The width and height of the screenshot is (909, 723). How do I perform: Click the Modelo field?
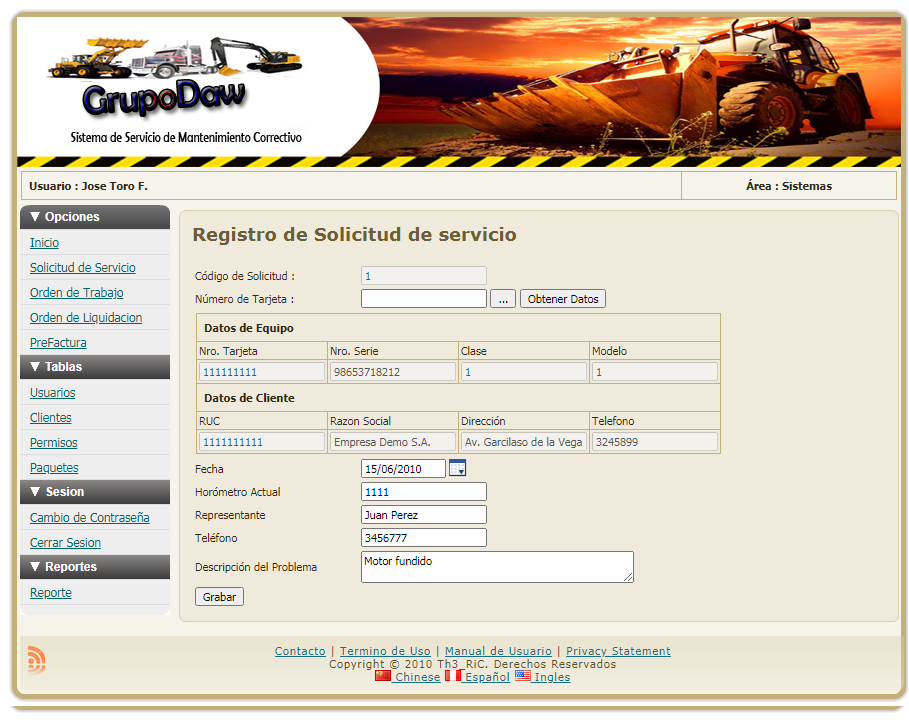(x=655, y=372)
